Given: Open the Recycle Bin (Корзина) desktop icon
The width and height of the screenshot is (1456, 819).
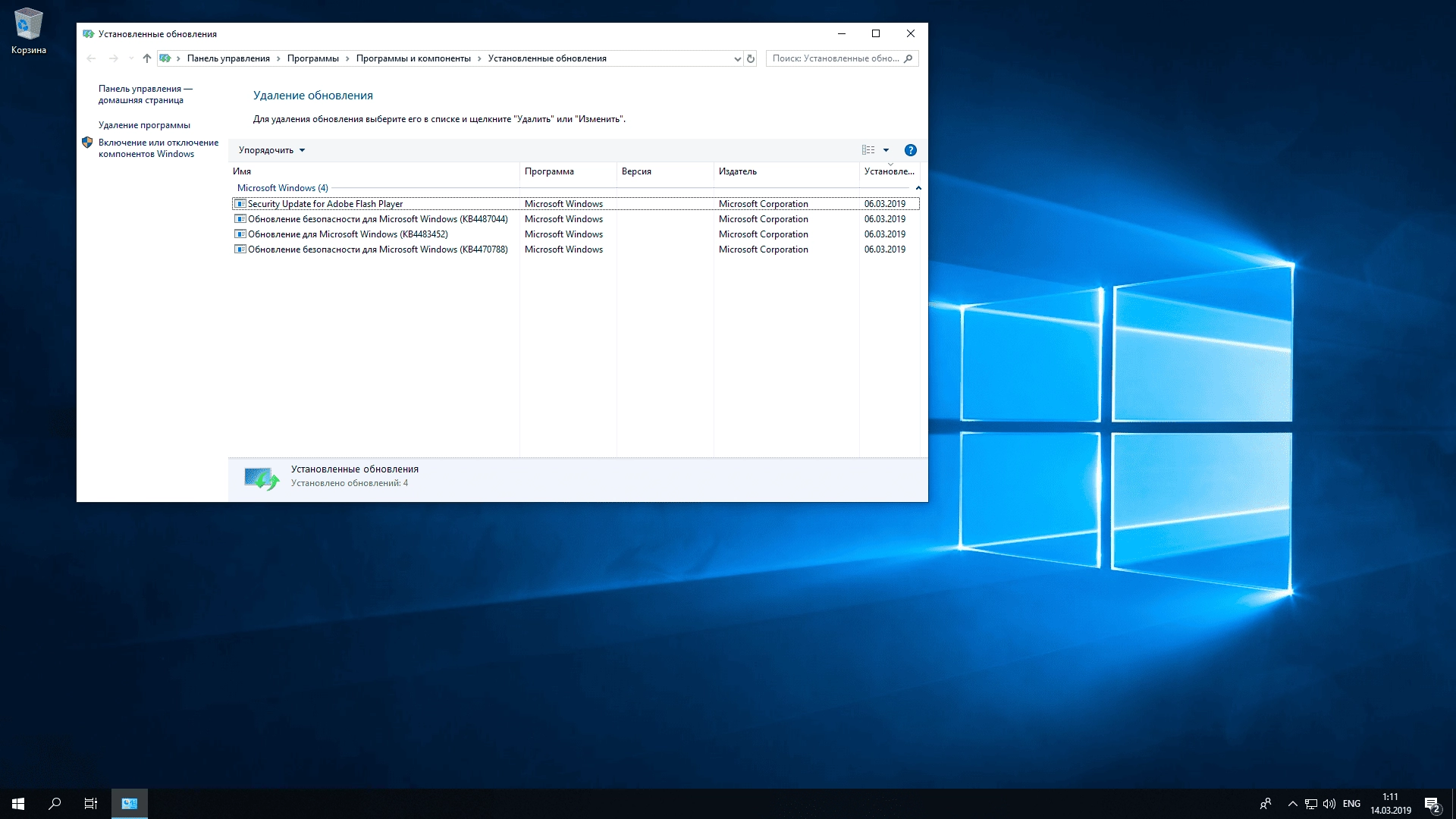Looking at the screenshot, I should pyautogui.click(x=28, y=32).
